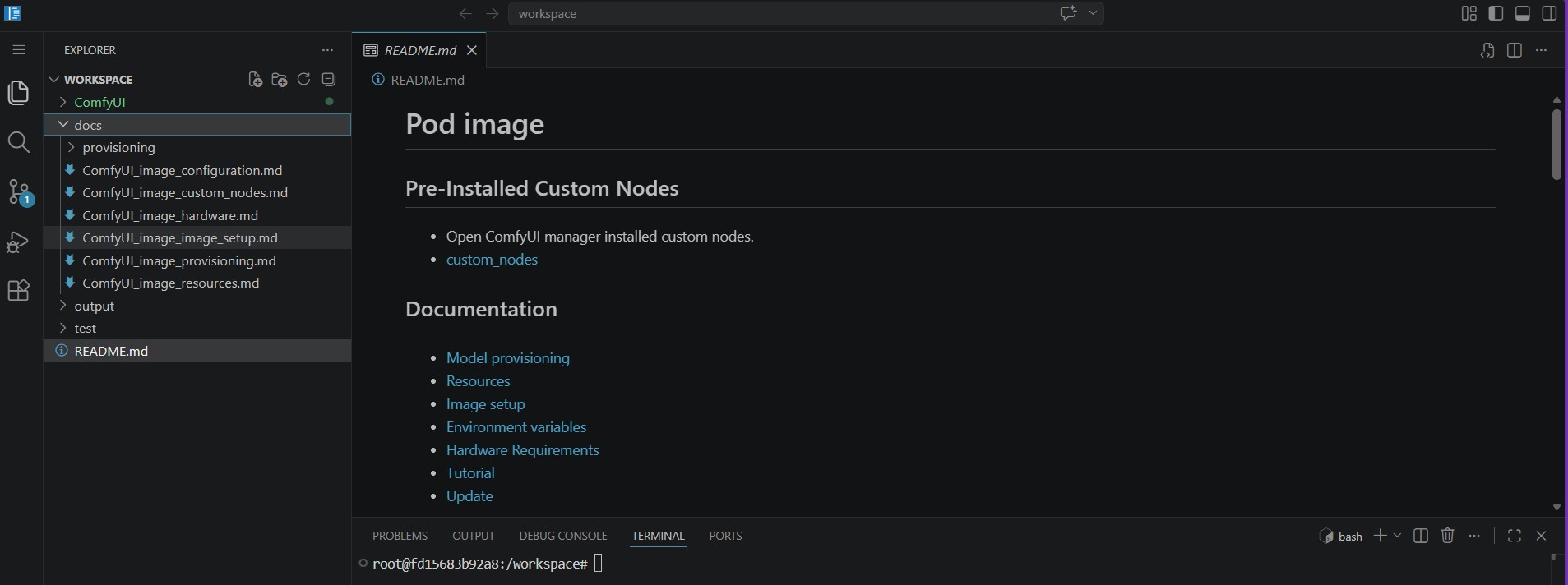Follow the Model provisioning link
The width and height of the screenshot is (1568, 585).
point(508,358)
